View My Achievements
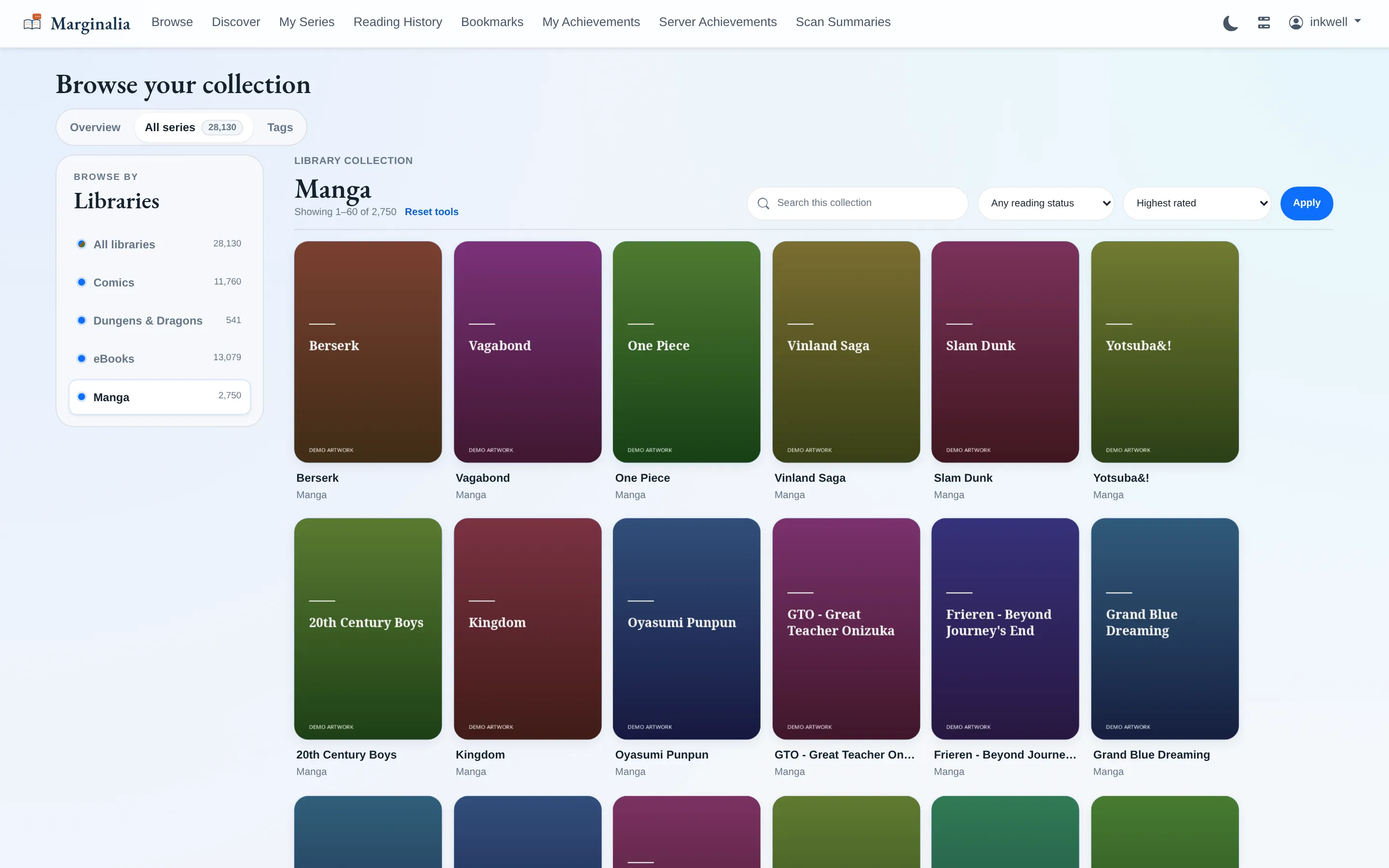Image resolution: width=1389 pixels, height=868 pixels. point(591,22)
